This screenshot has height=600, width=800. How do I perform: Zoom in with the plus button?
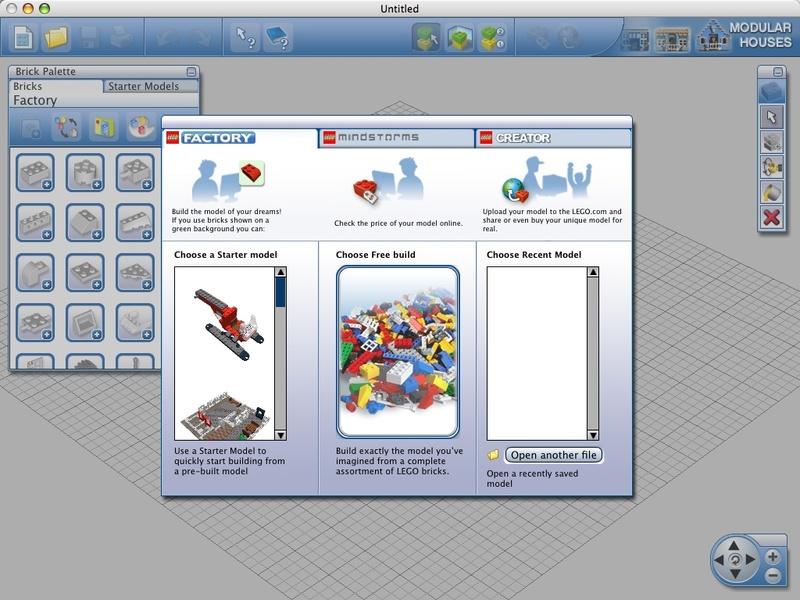coord(772,557)
